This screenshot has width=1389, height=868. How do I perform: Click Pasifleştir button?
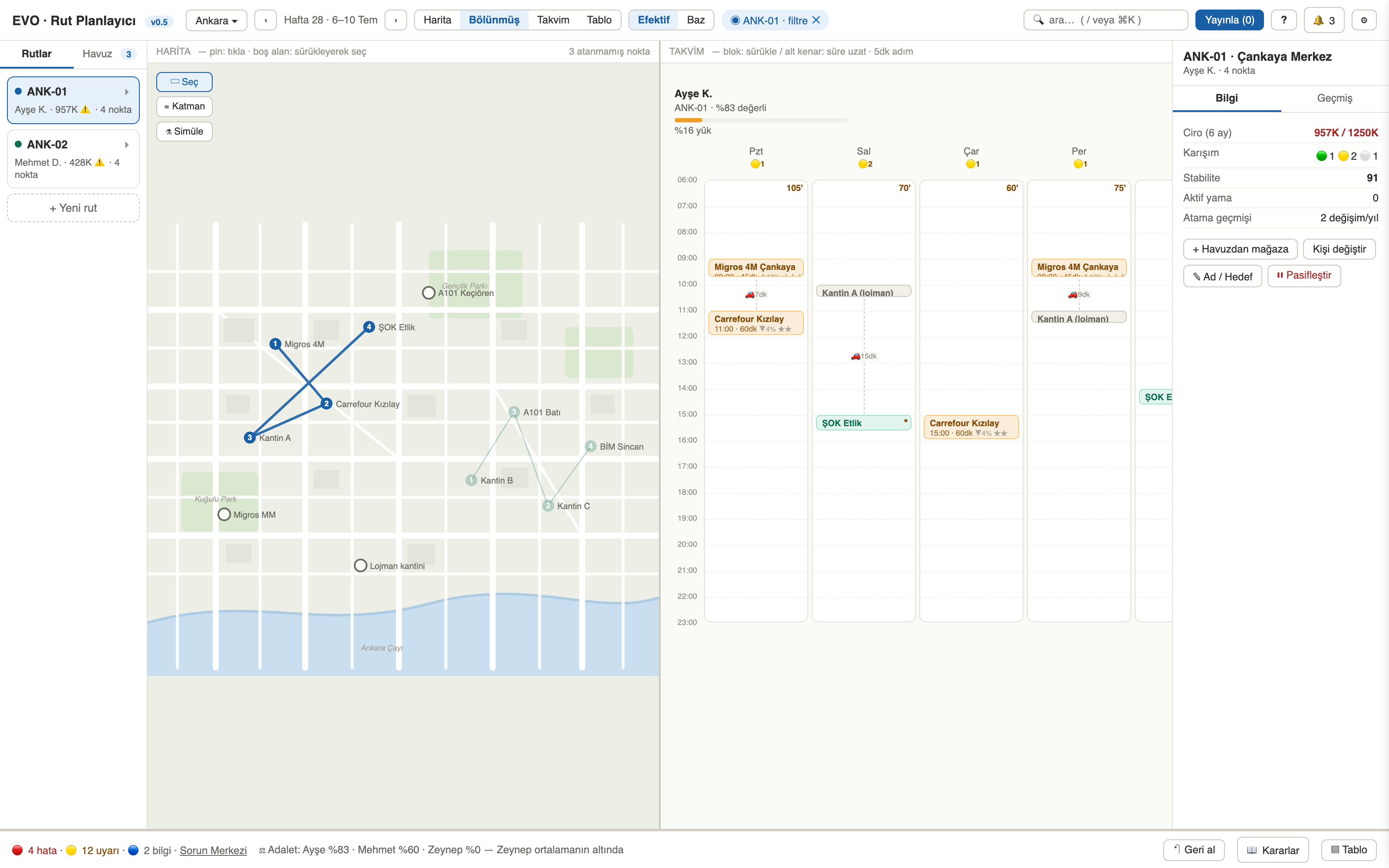coord(1303,276)
